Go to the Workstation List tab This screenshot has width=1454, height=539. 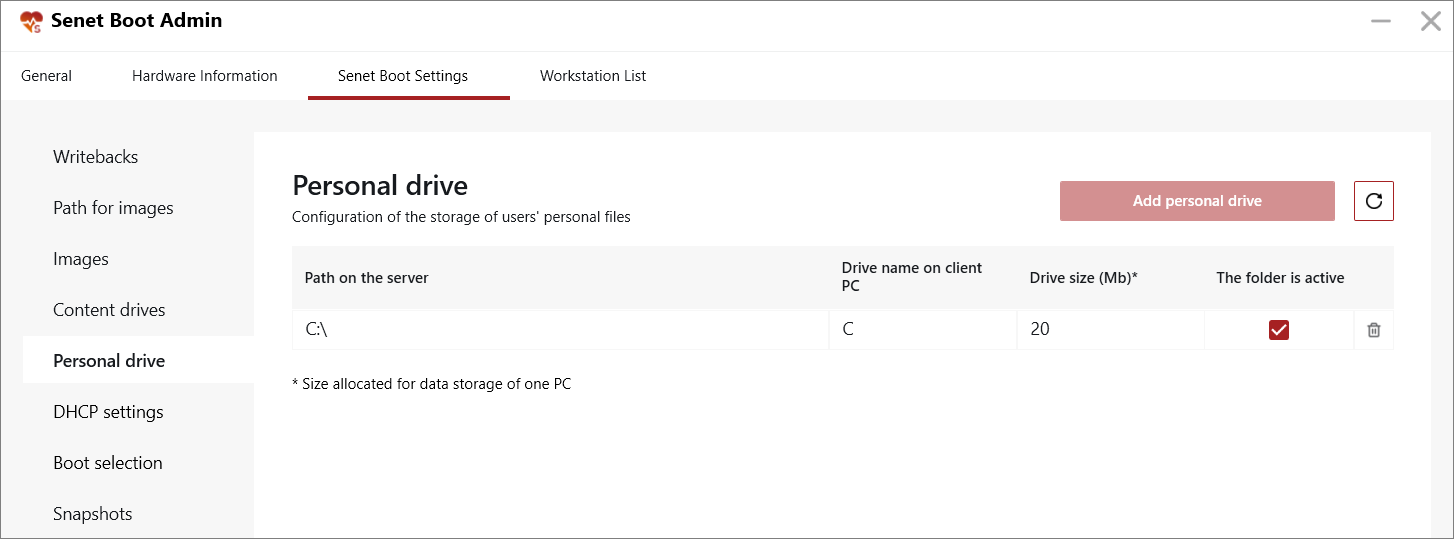(593, 76)
